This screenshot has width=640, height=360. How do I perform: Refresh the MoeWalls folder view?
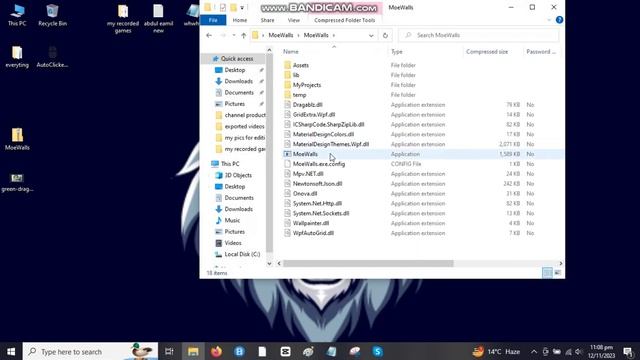point(385,36)
